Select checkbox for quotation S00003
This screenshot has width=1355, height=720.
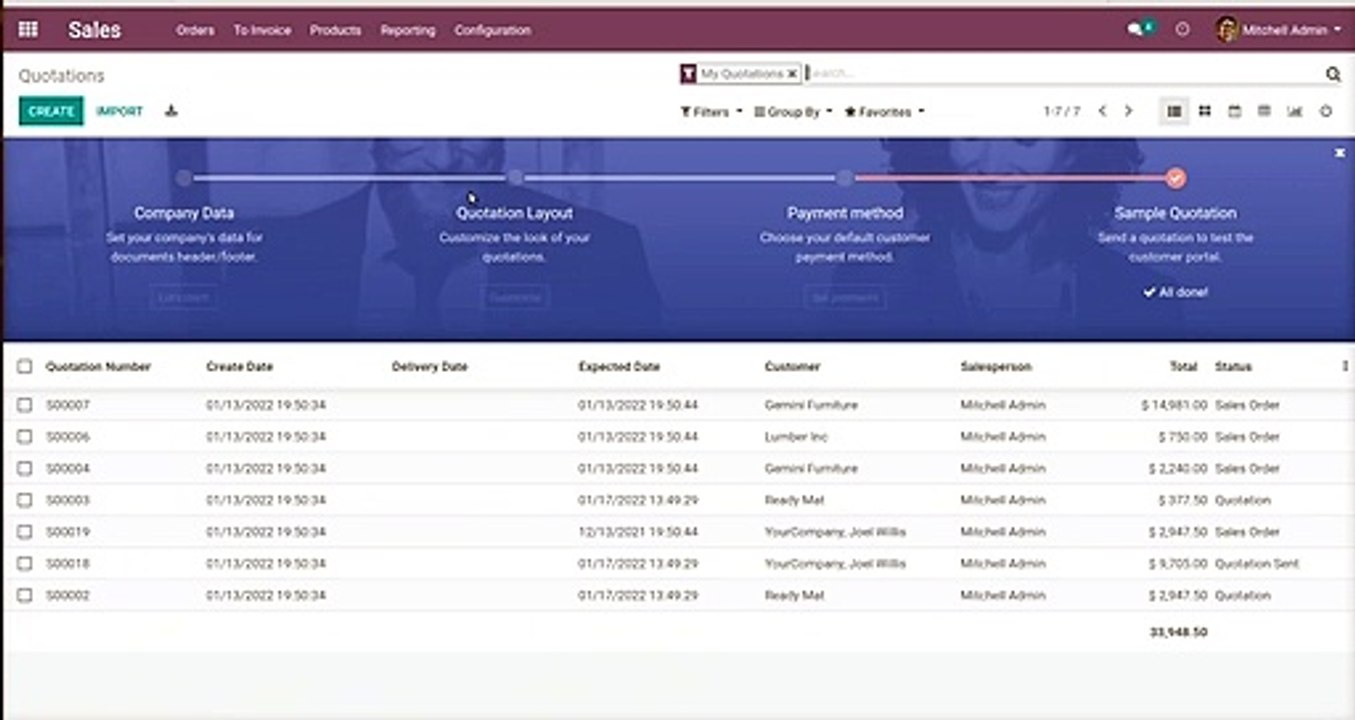[25, 500]
